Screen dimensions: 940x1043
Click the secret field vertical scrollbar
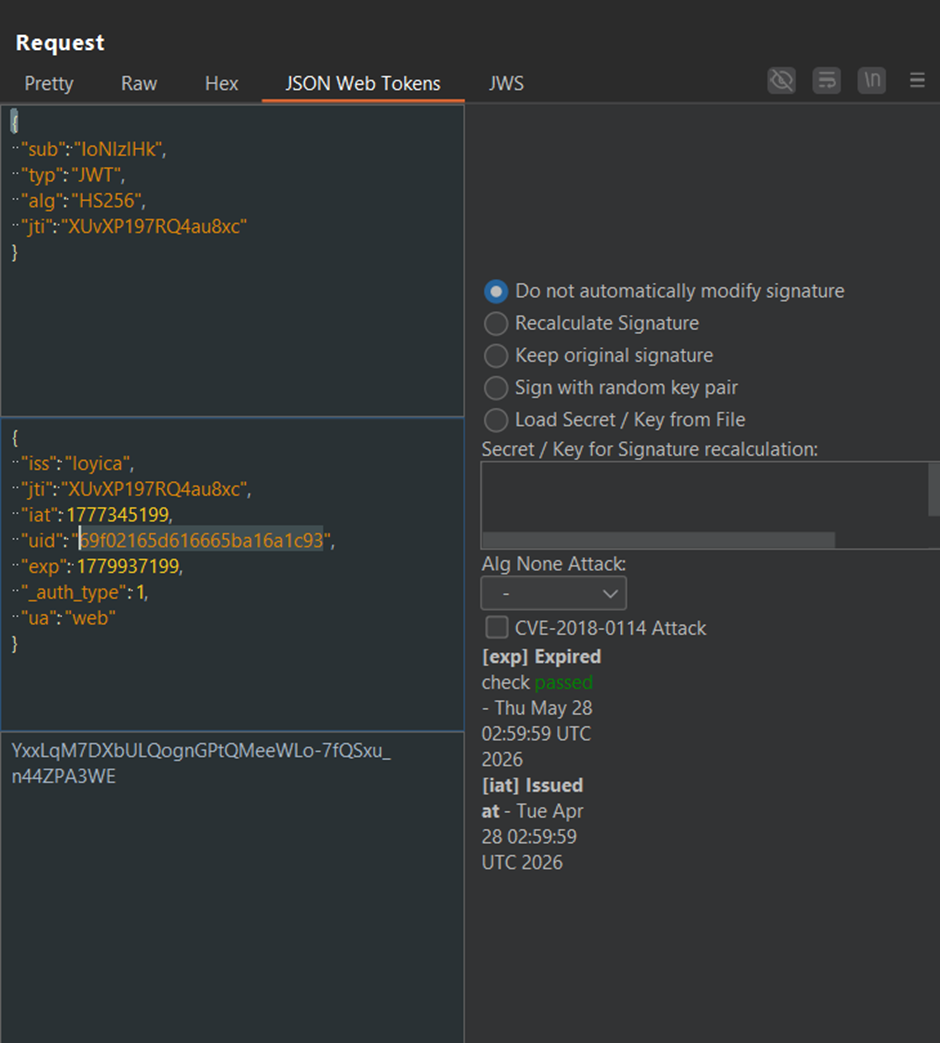point(934,490)
